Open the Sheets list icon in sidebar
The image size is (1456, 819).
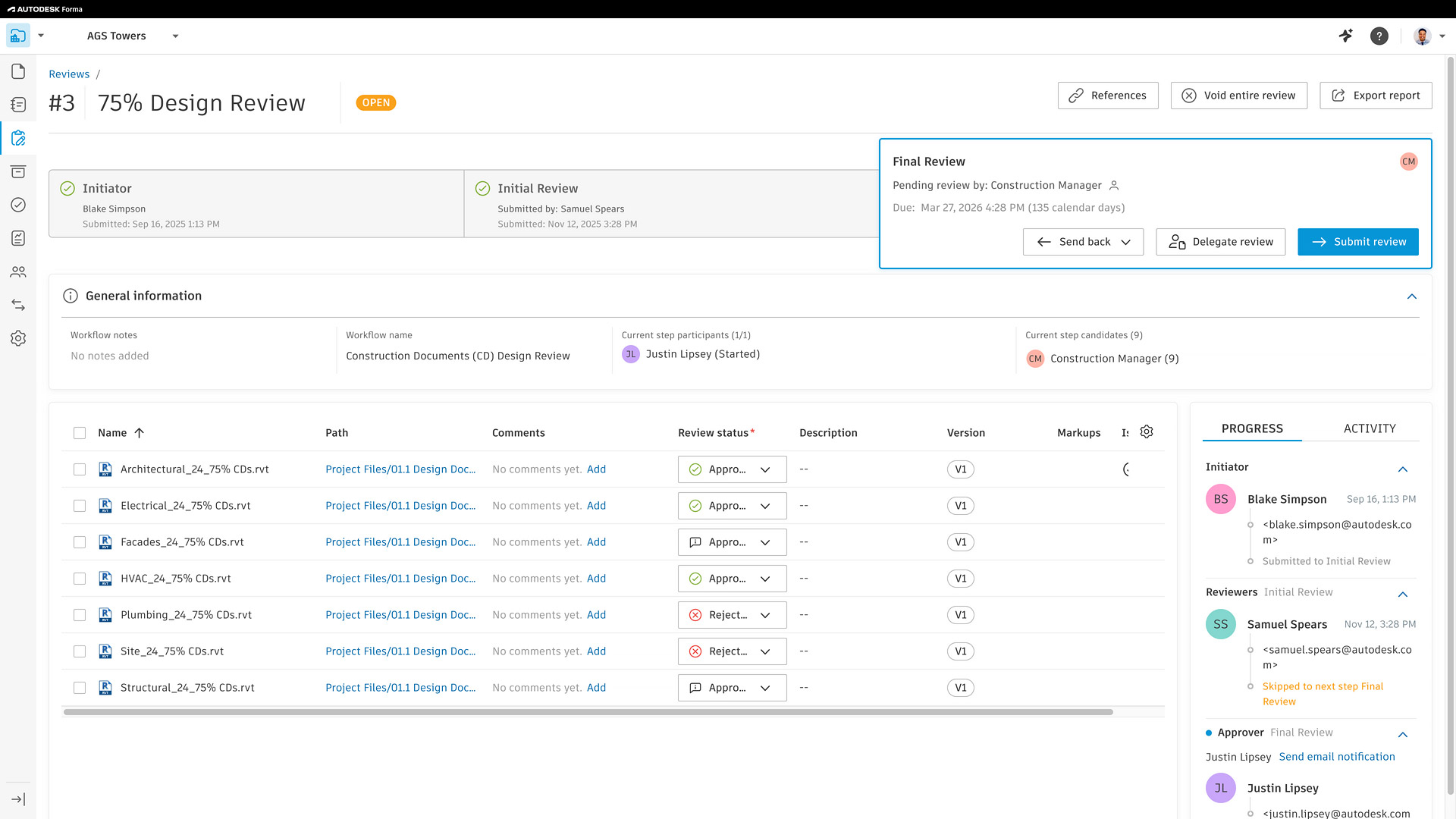click(x=18, y=105)
